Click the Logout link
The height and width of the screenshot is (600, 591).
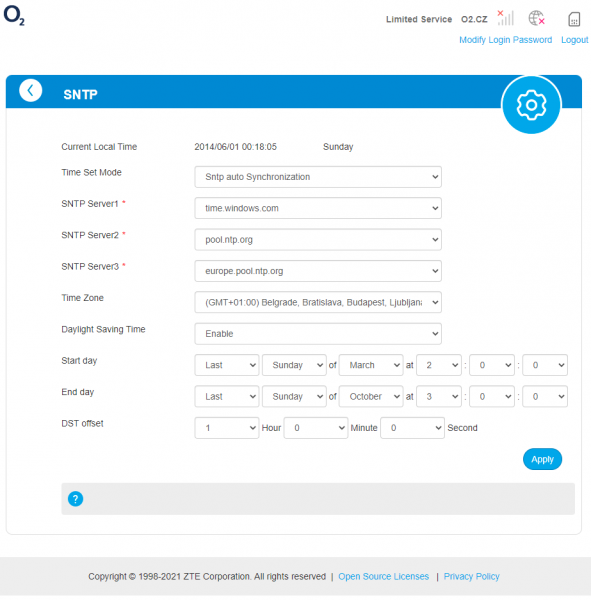[x=574, y=40]
